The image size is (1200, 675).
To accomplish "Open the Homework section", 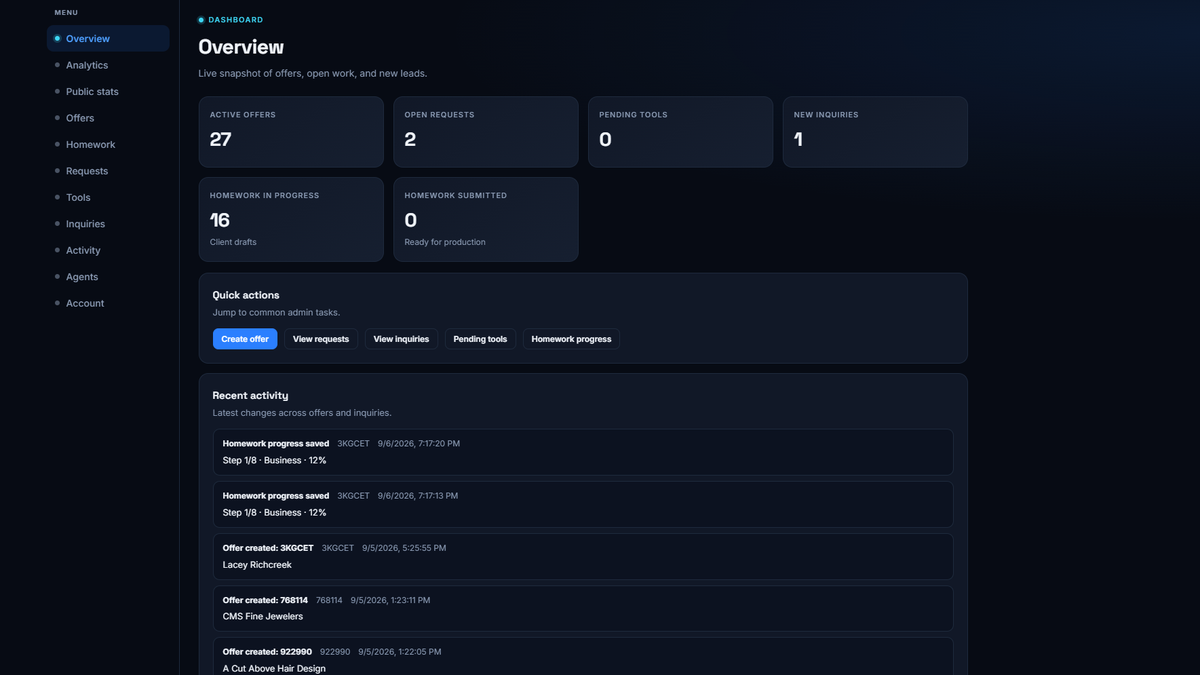I will click(108, 144).
